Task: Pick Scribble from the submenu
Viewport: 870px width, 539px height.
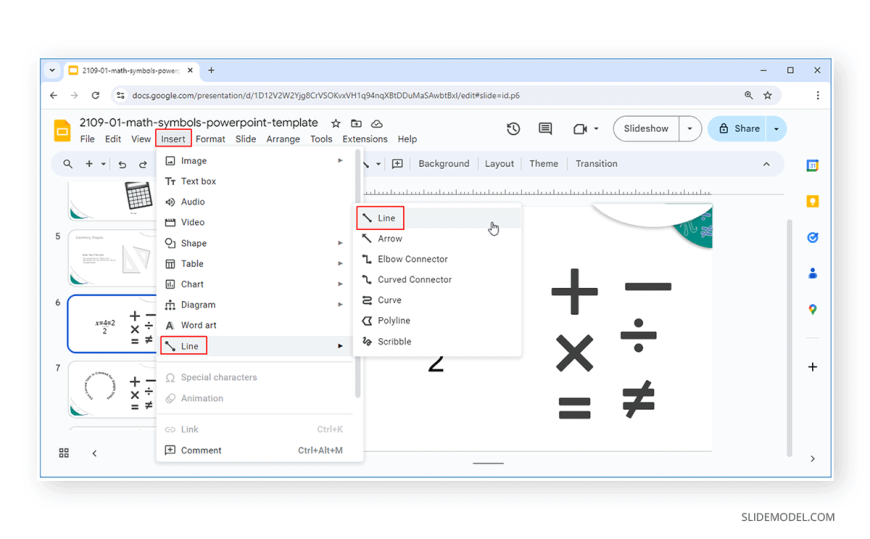Action: [x=437, y=341]
